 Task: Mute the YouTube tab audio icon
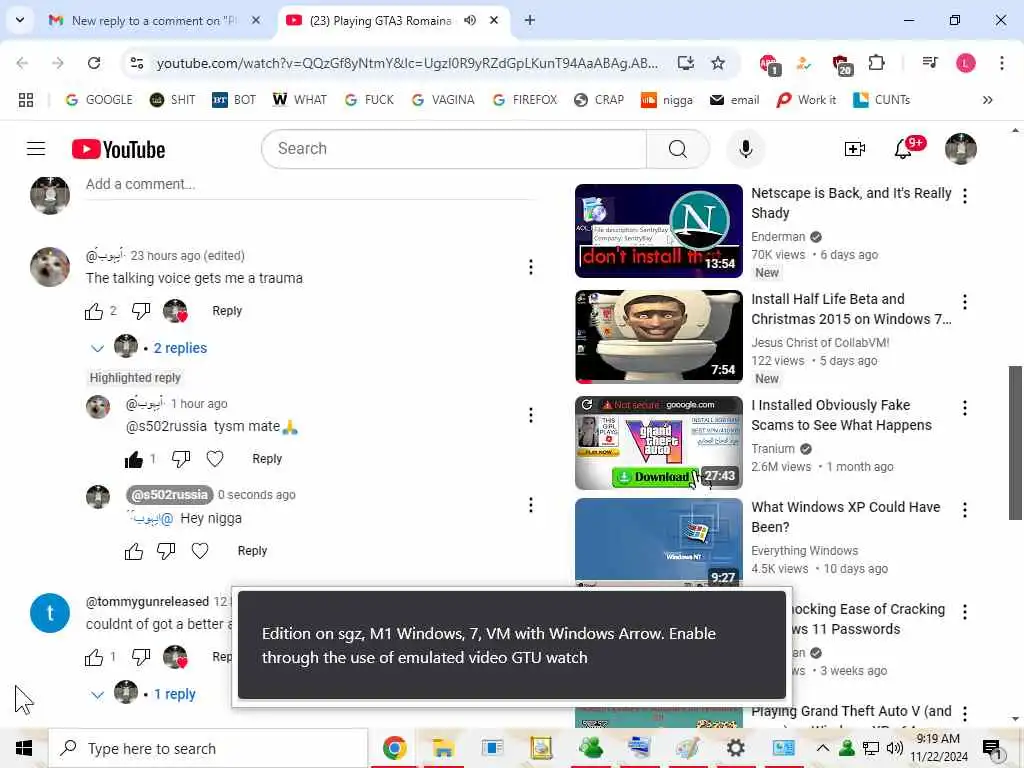[x=470, y=20]
